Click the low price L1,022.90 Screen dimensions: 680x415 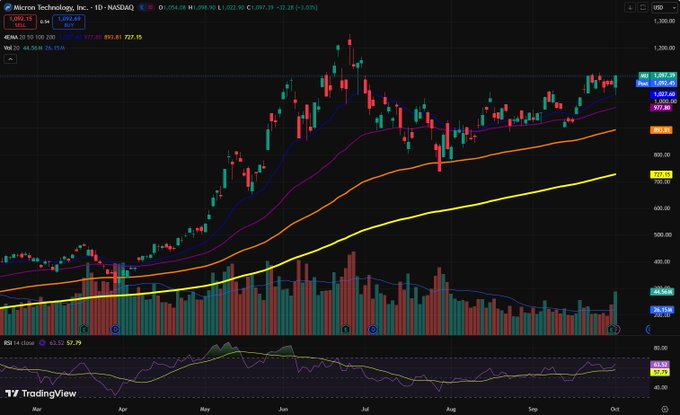click(231, 7)
